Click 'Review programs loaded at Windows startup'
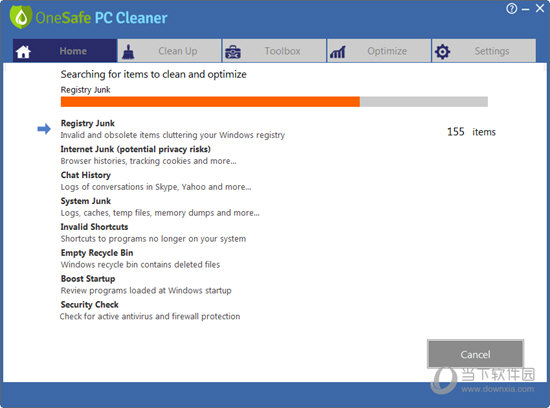Screen dimensions: 550x408 (x=146, y=290)
